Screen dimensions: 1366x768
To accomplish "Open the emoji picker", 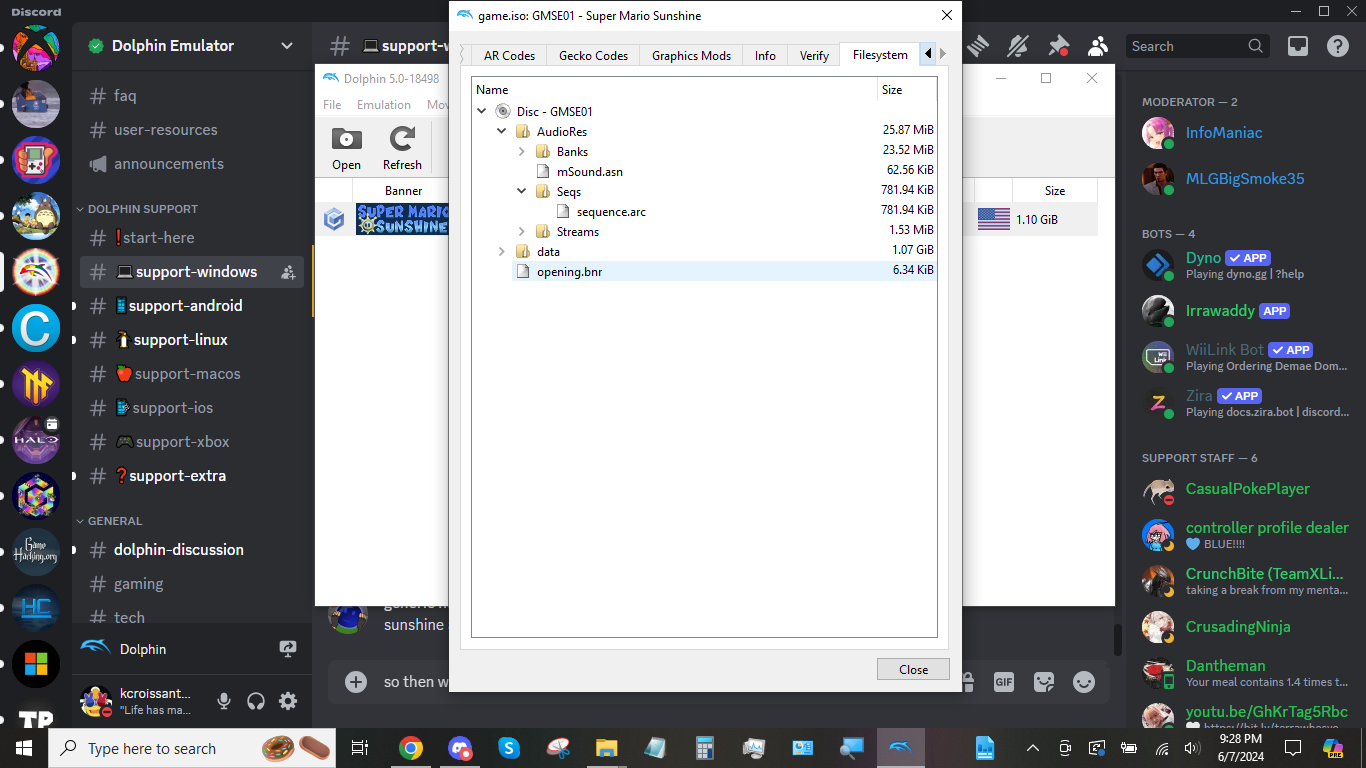I will click(x=1084, y=682).
